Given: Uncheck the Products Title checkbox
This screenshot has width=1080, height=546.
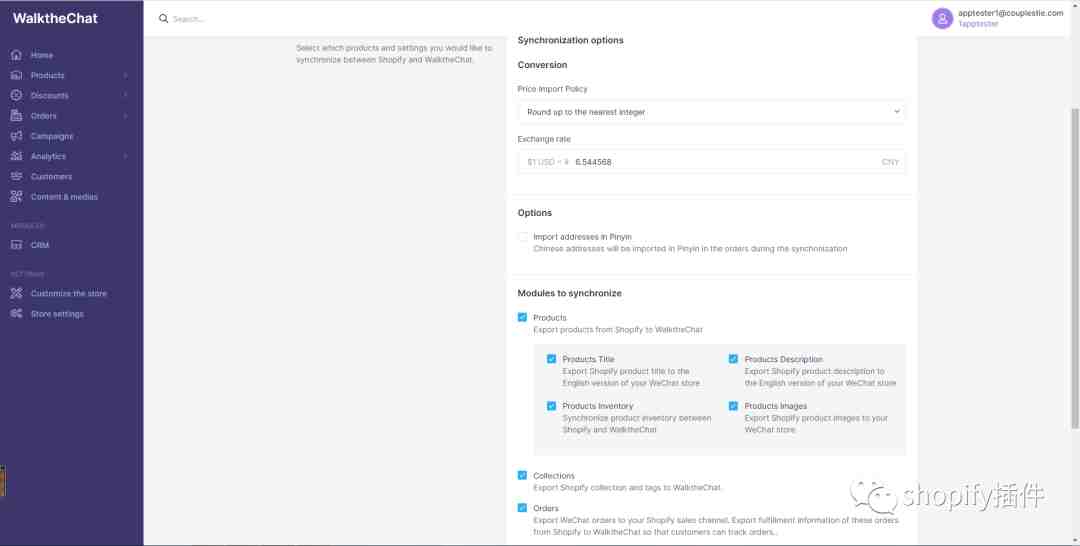Looking at the screenshot, I should [551, 359].
